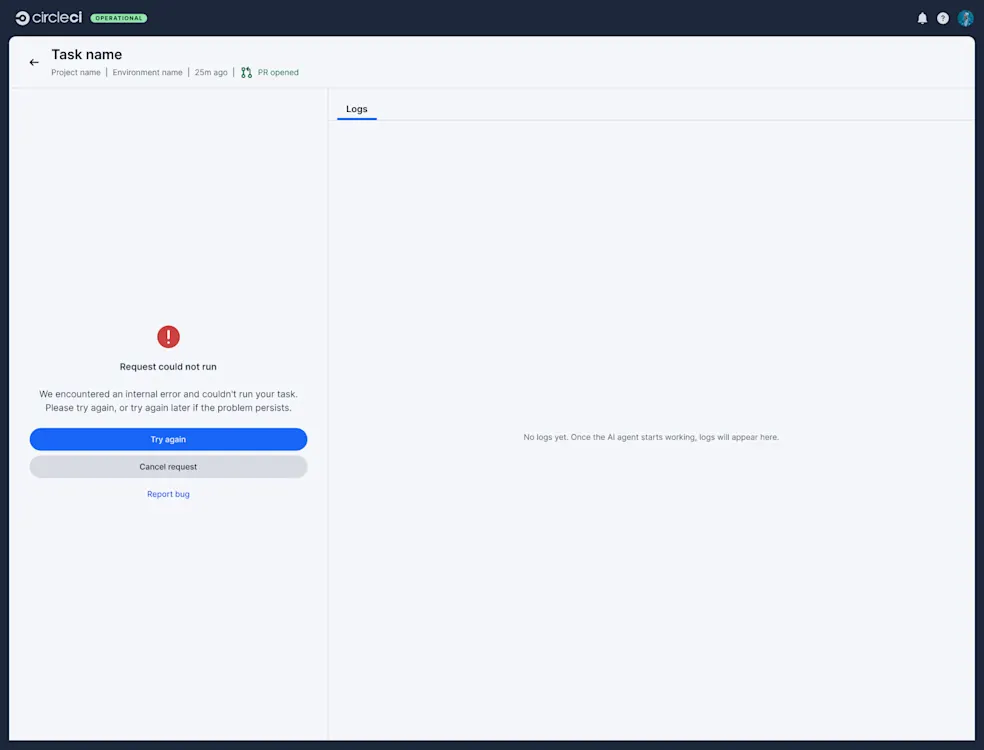
Task: Click the back arrow next to Task name
Action: [33, 61]
